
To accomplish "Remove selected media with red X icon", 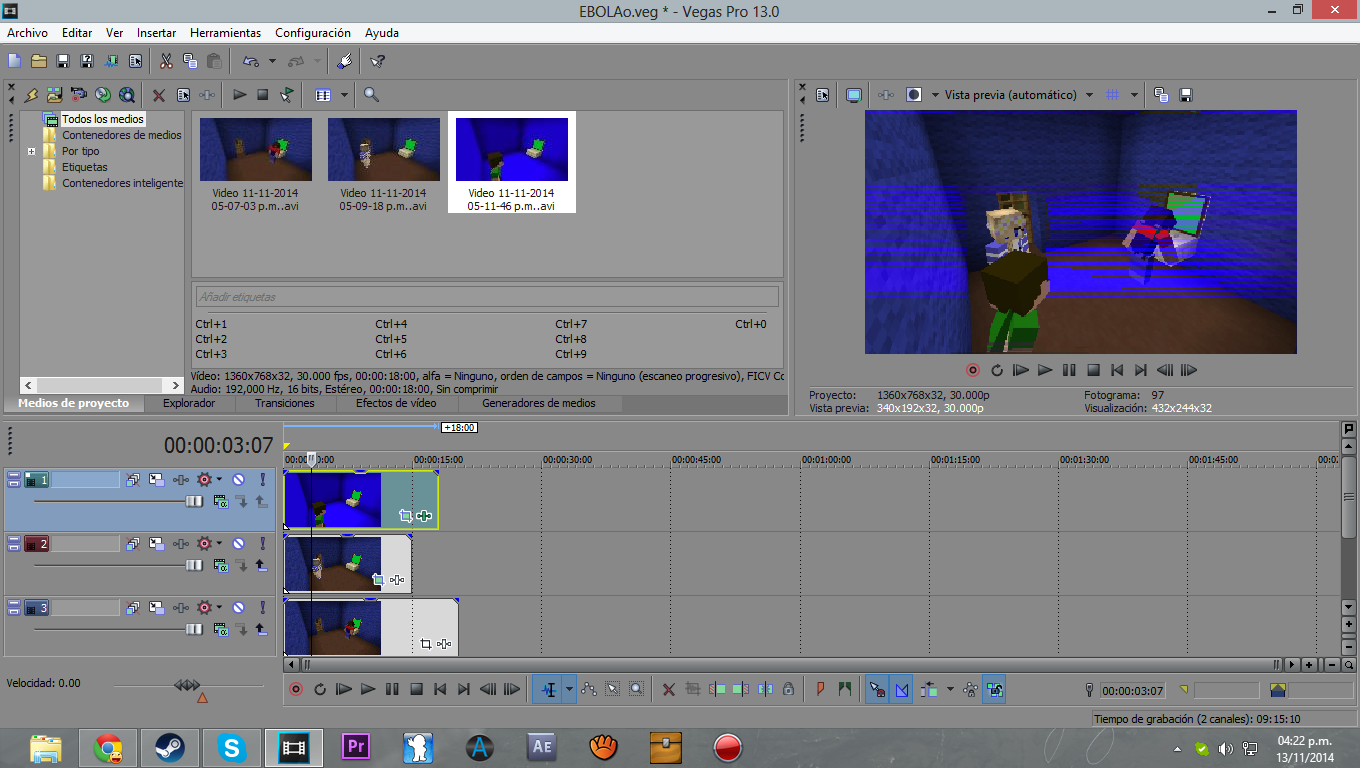I will (158, 95).
